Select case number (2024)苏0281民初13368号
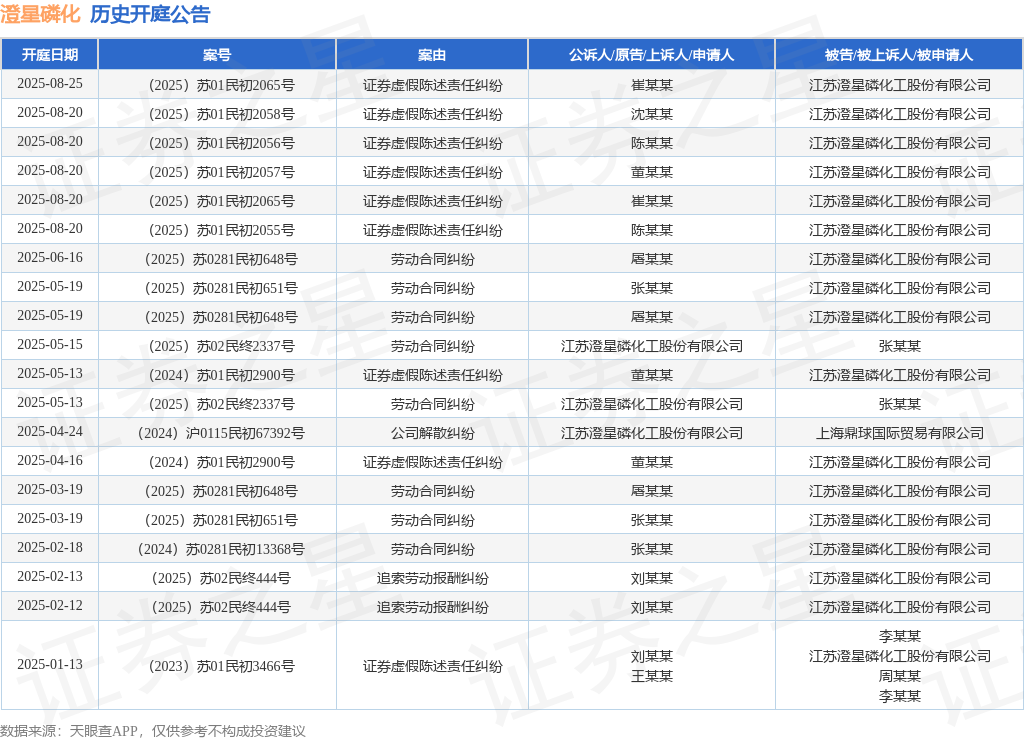The height and width of the screenshot is (740, 1024). [x=221, y=549]
